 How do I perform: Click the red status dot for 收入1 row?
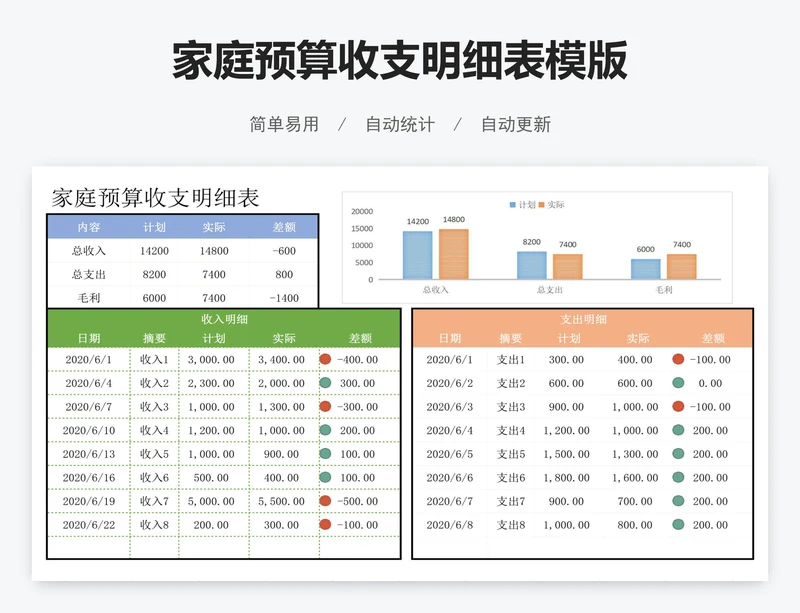click(x=325, y=359)
